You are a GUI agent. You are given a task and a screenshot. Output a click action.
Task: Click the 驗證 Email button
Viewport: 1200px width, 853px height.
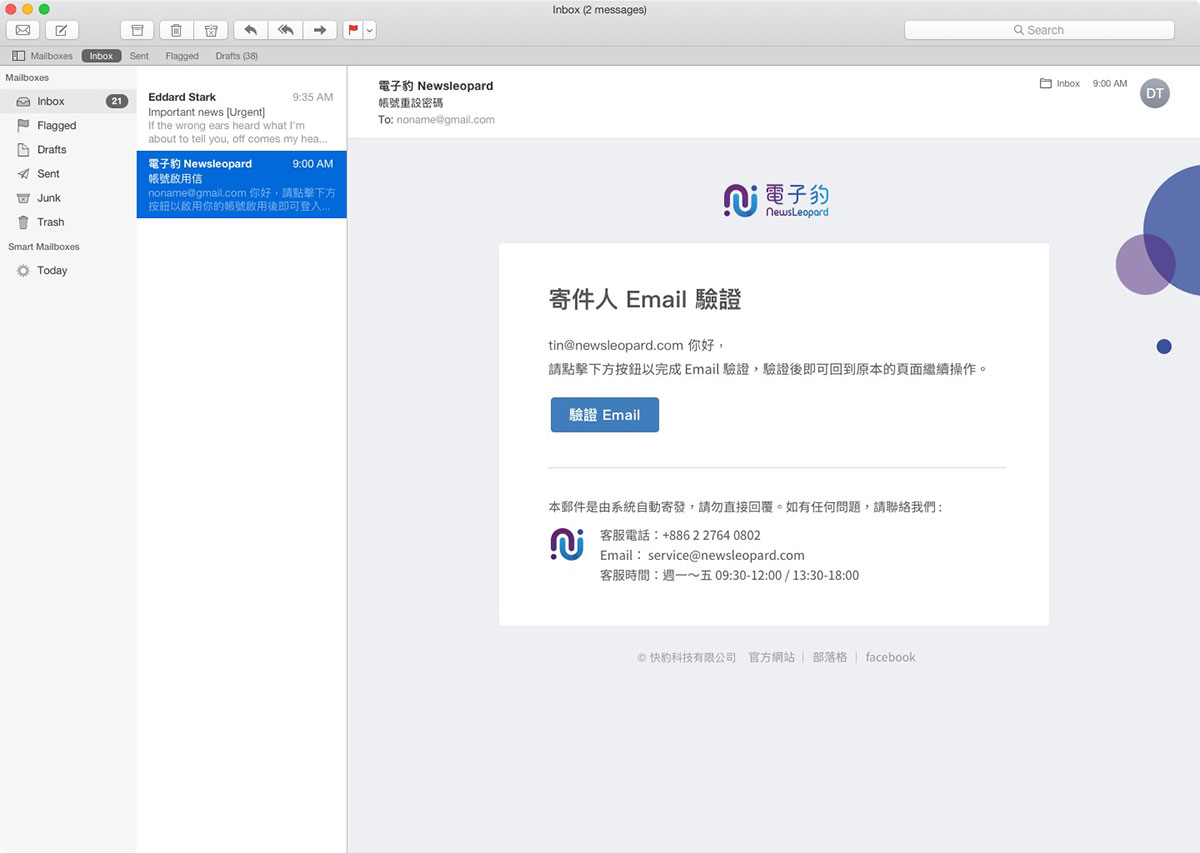click(604, 415)
